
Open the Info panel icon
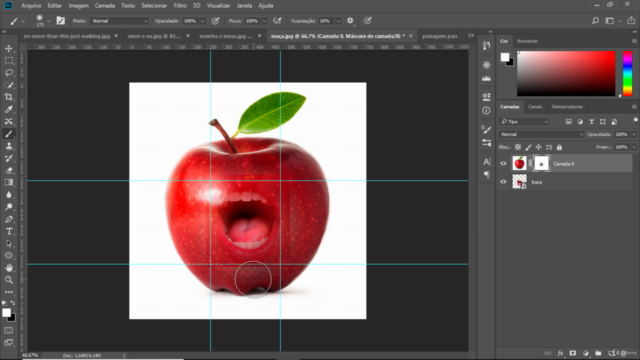[x=486, y=111]
